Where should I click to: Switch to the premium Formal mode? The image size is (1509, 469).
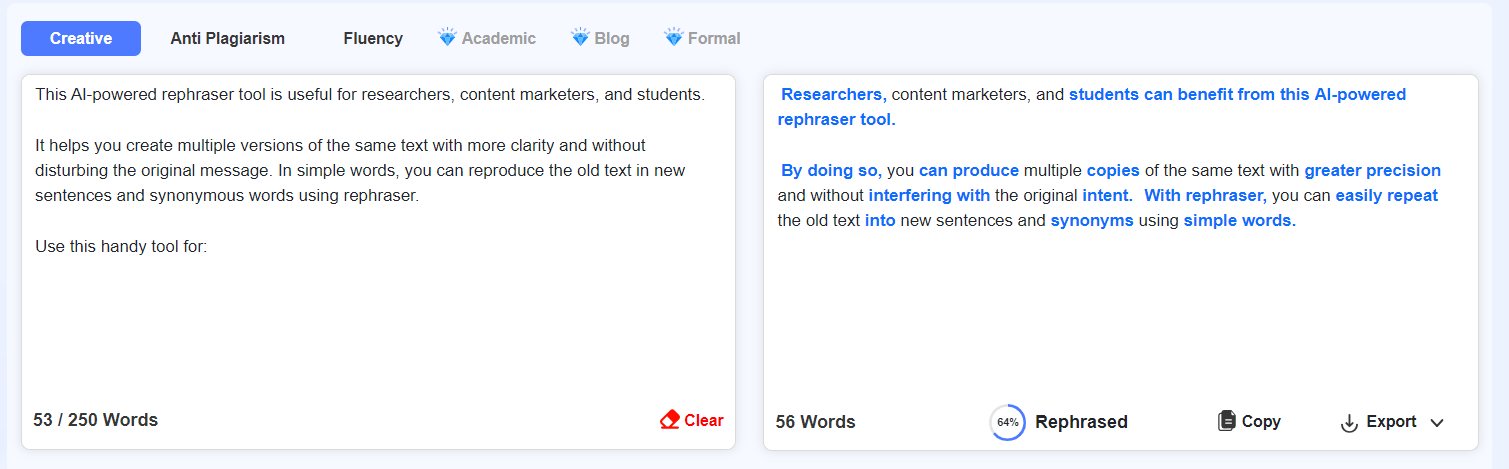pos(714,38)
